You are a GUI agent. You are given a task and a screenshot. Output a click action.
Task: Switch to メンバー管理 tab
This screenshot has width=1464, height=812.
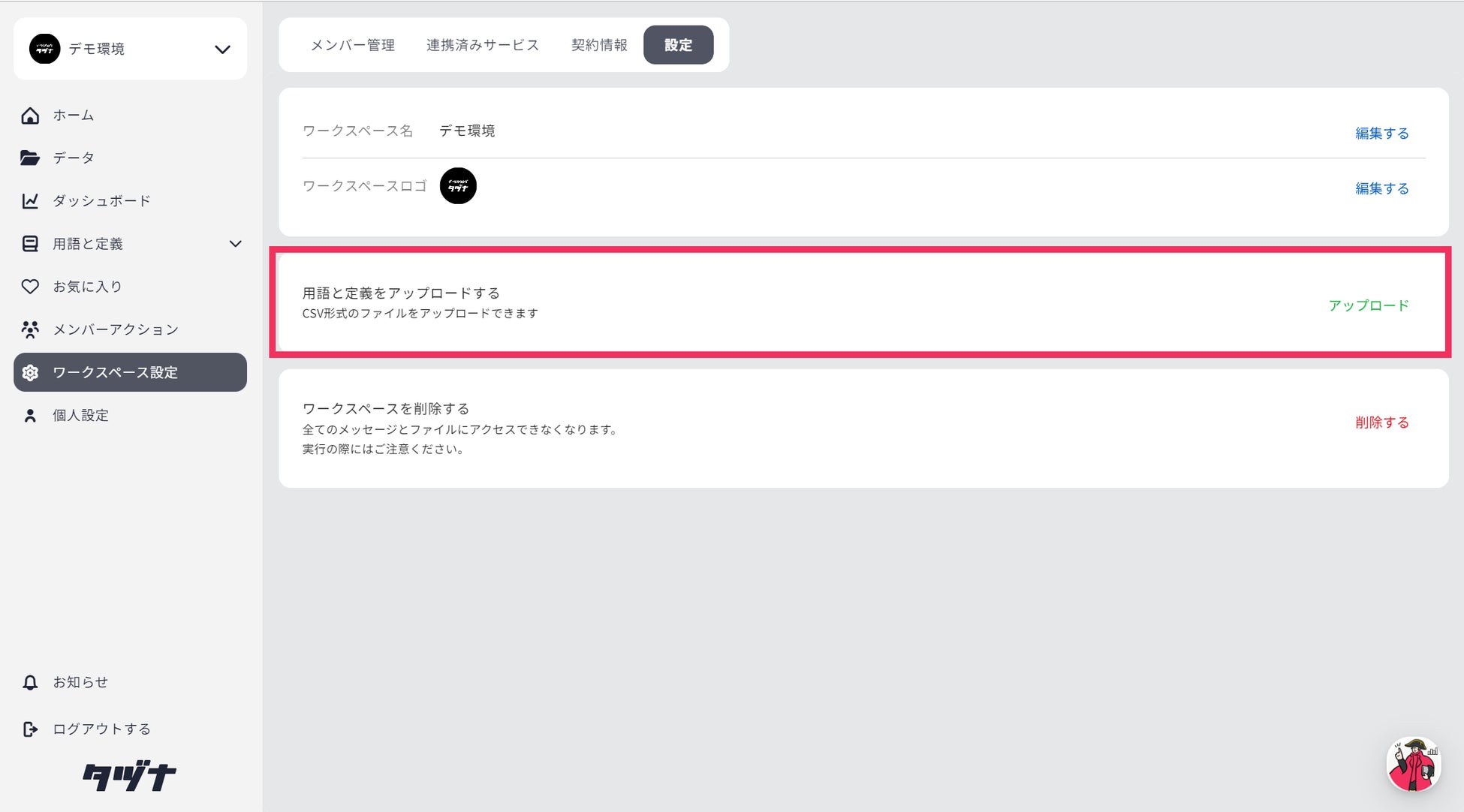pyautogui.click(x=352, y=45)
